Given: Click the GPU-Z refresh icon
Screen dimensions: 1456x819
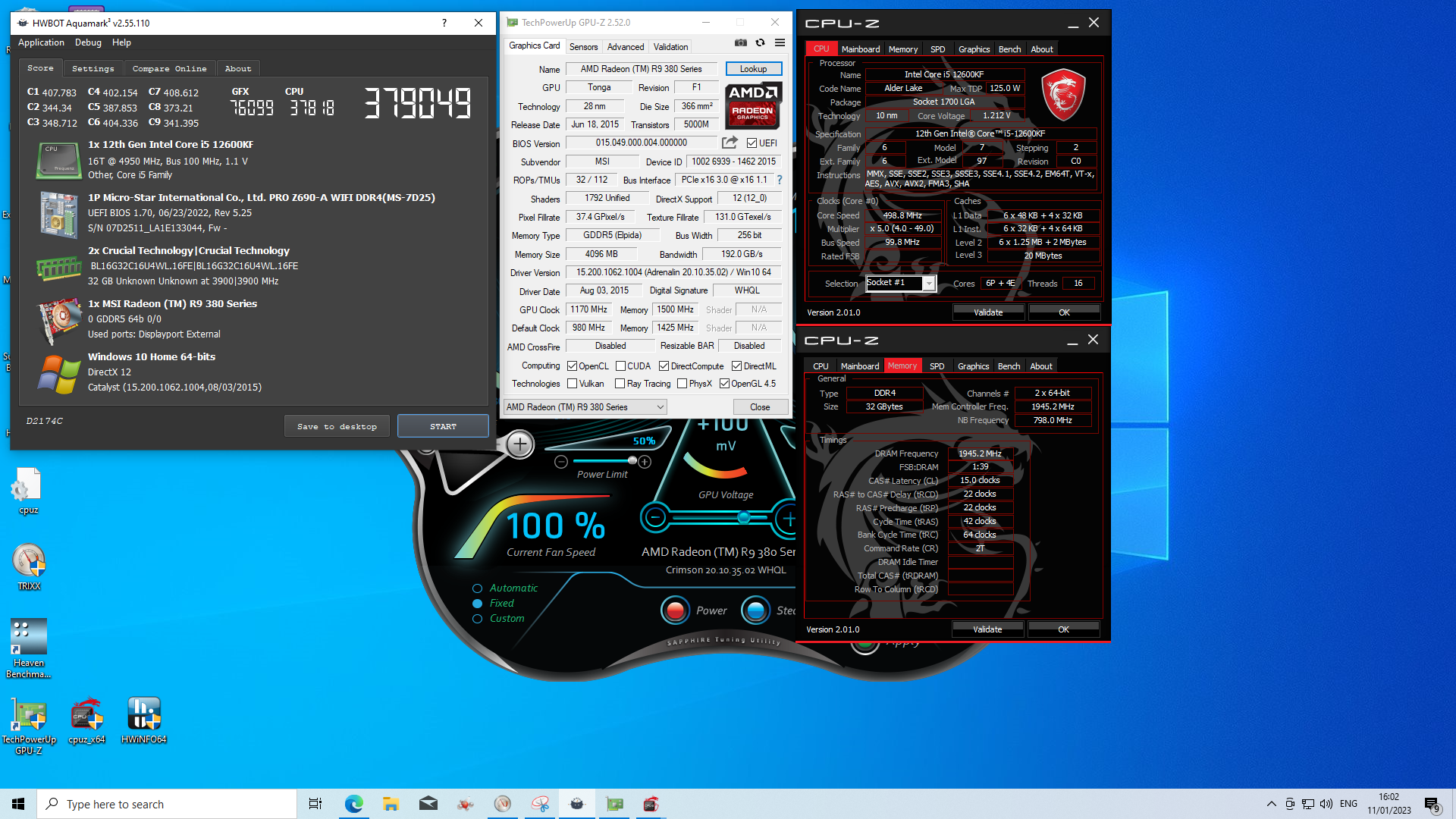Looking at the screenshot, I should click(x=760, y=43).
